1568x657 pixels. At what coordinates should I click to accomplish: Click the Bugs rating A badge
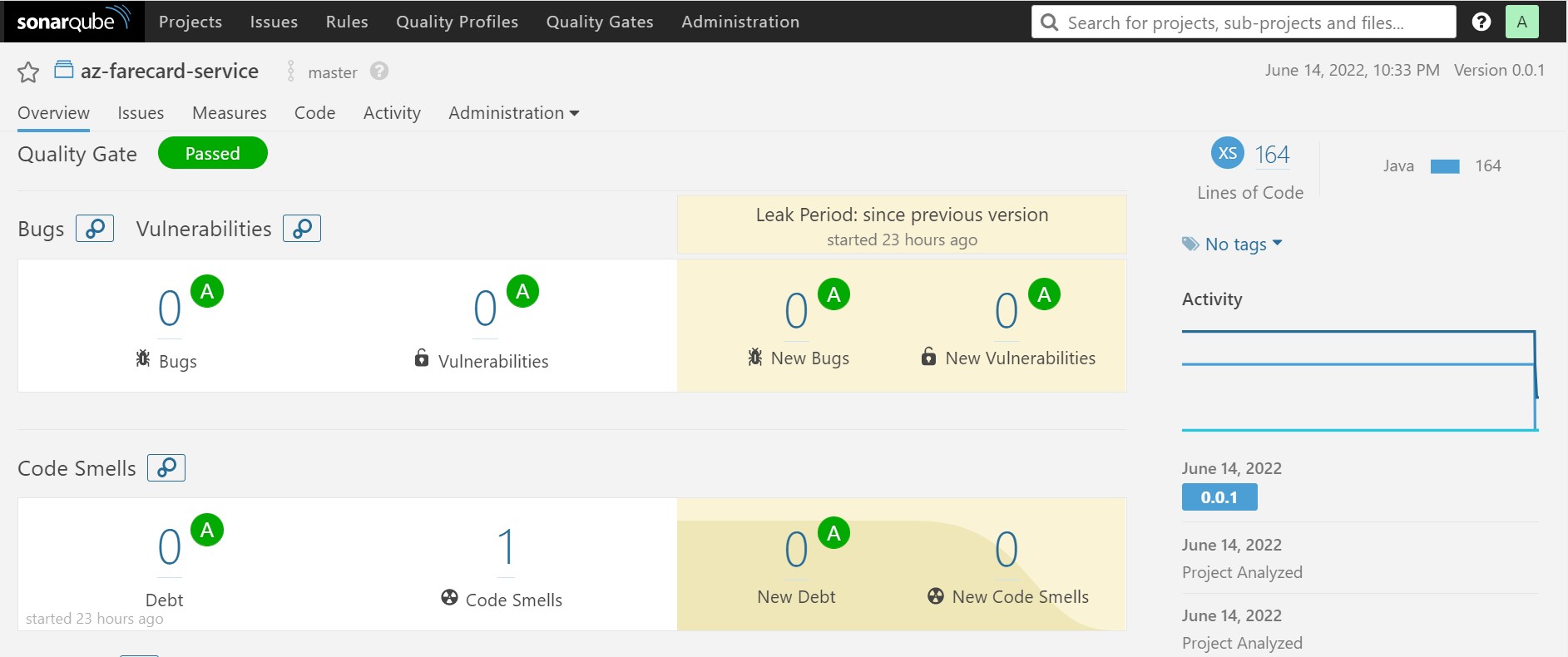(x=207, y=291)
